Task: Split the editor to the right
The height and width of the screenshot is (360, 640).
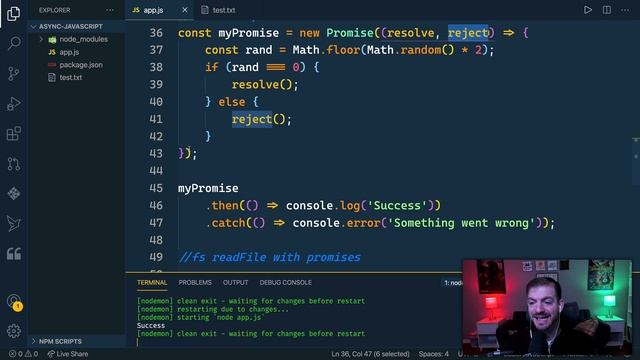Action: point(607,10)
